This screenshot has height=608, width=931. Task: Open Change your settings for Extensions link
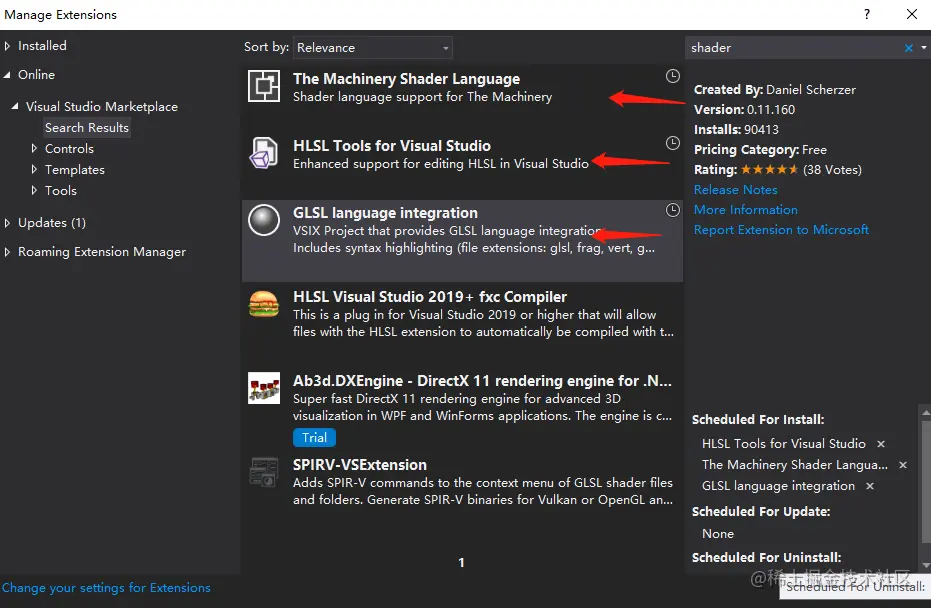(106, 588)
